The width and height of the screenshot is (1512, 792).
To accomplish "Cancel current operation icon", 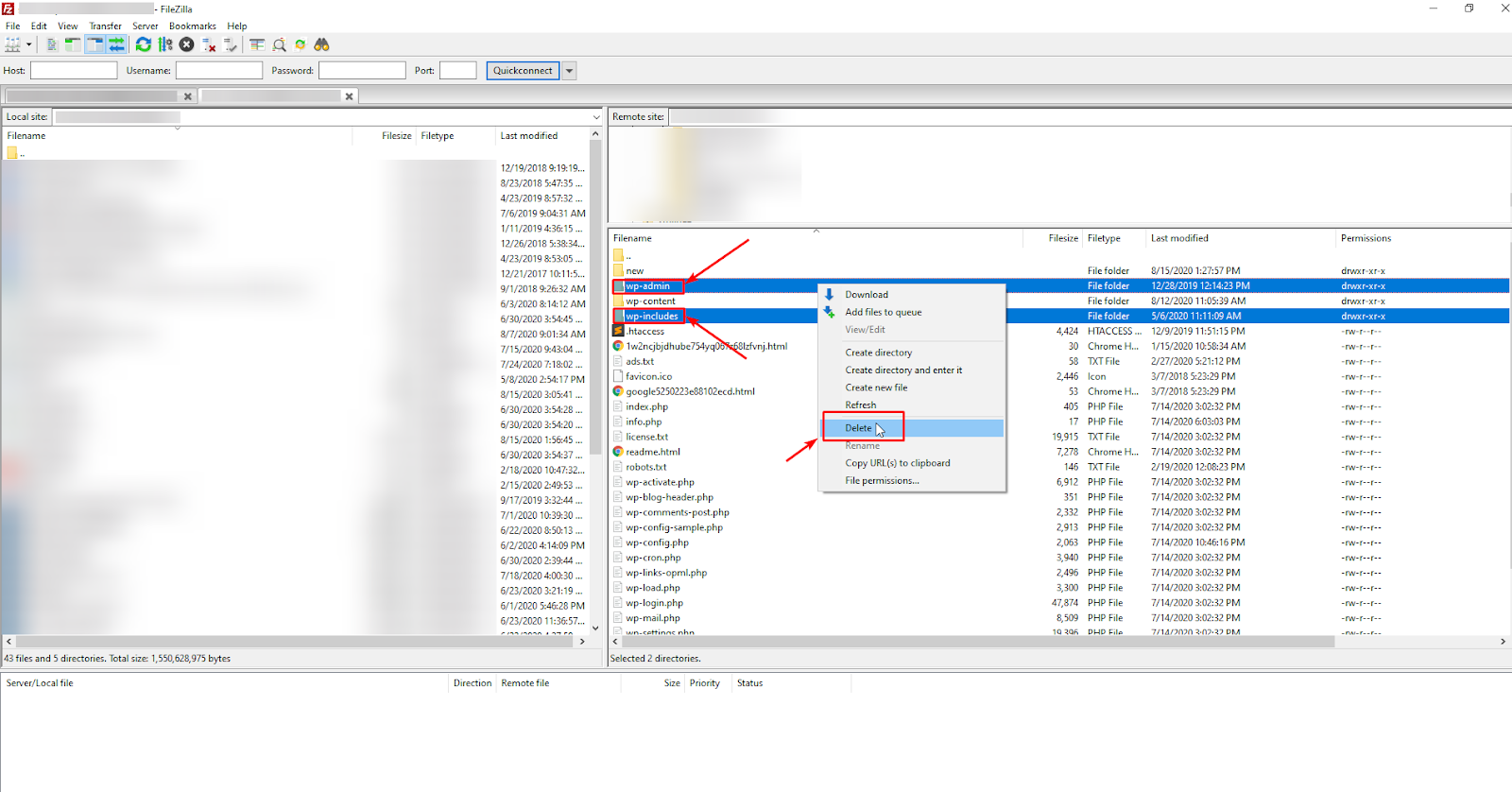I will [x=187, y=44].
